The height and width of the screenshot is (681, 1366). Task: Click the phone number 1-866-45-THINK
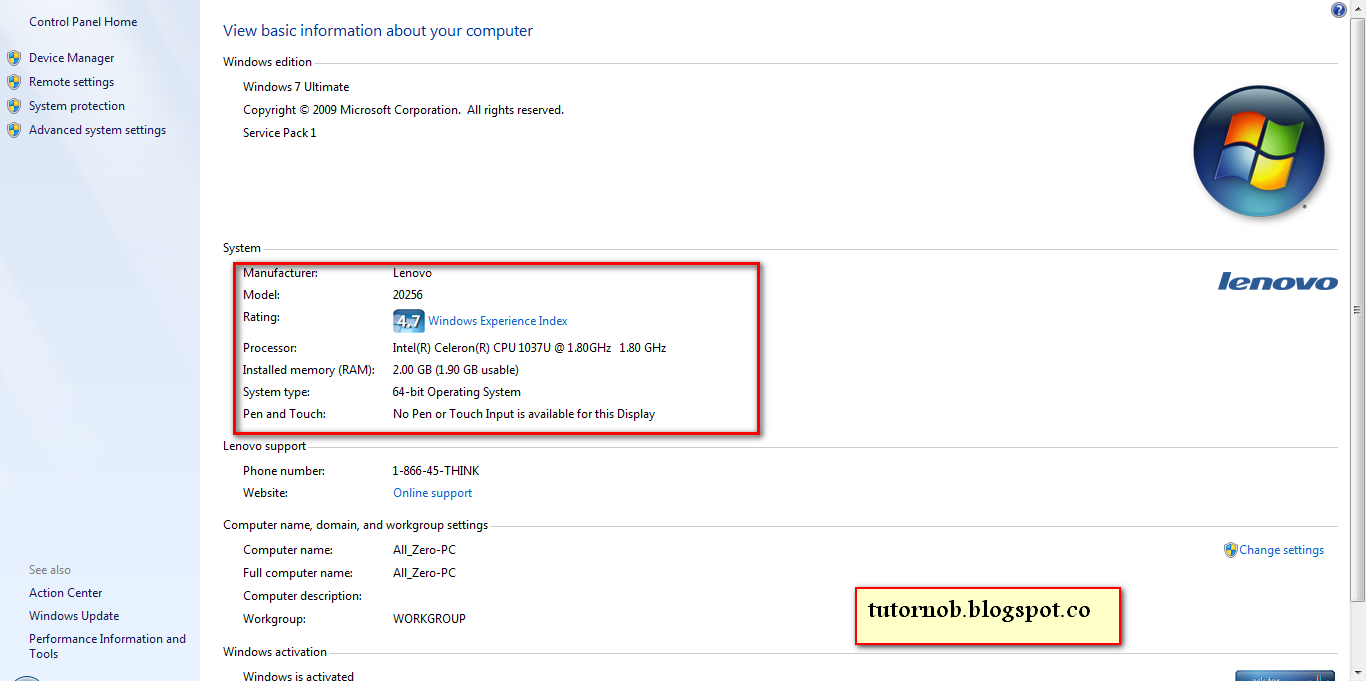coord(436,471)
